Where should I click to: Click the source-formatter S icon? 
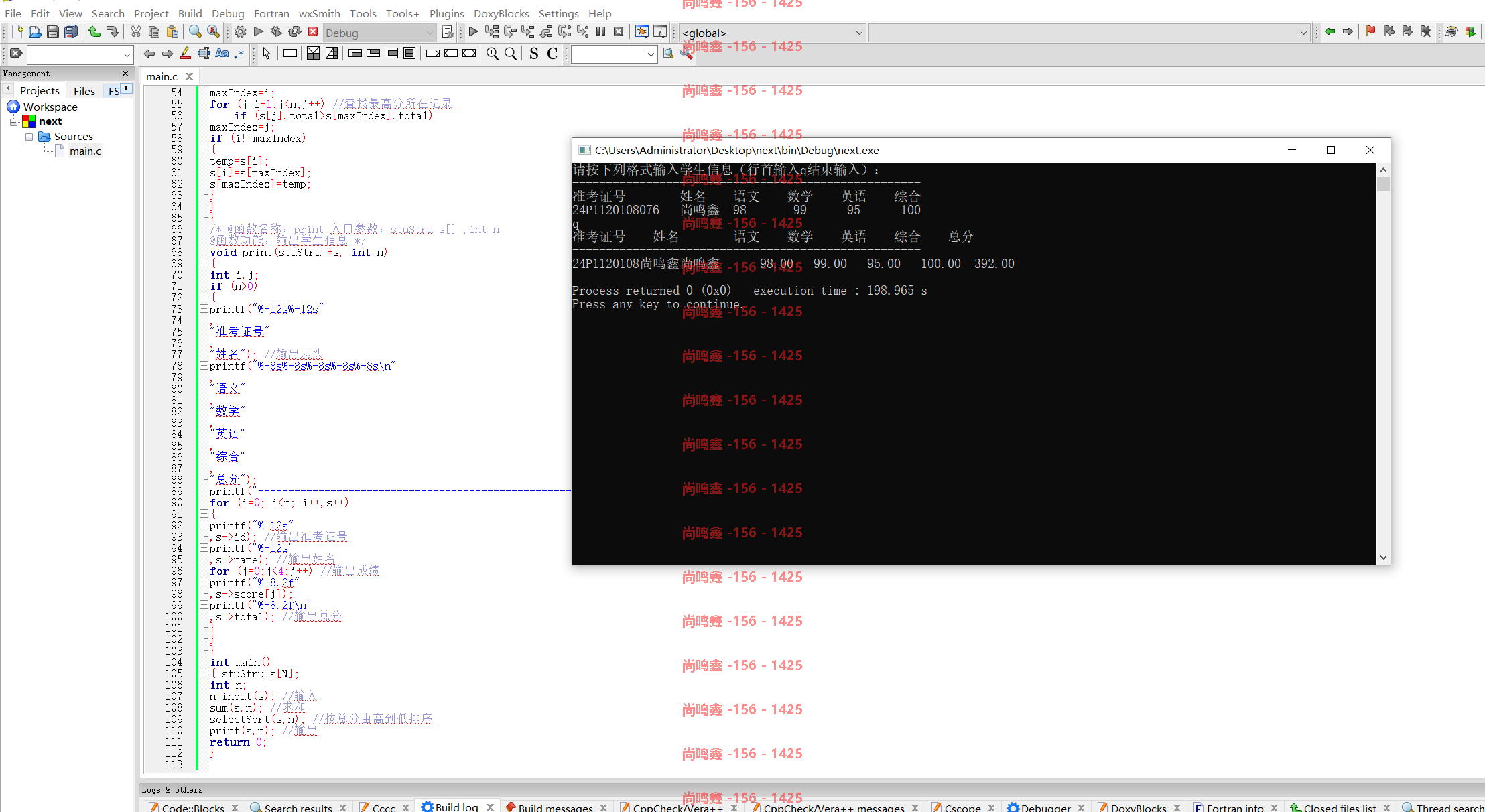pyautogui.click(x=533, y=54)
